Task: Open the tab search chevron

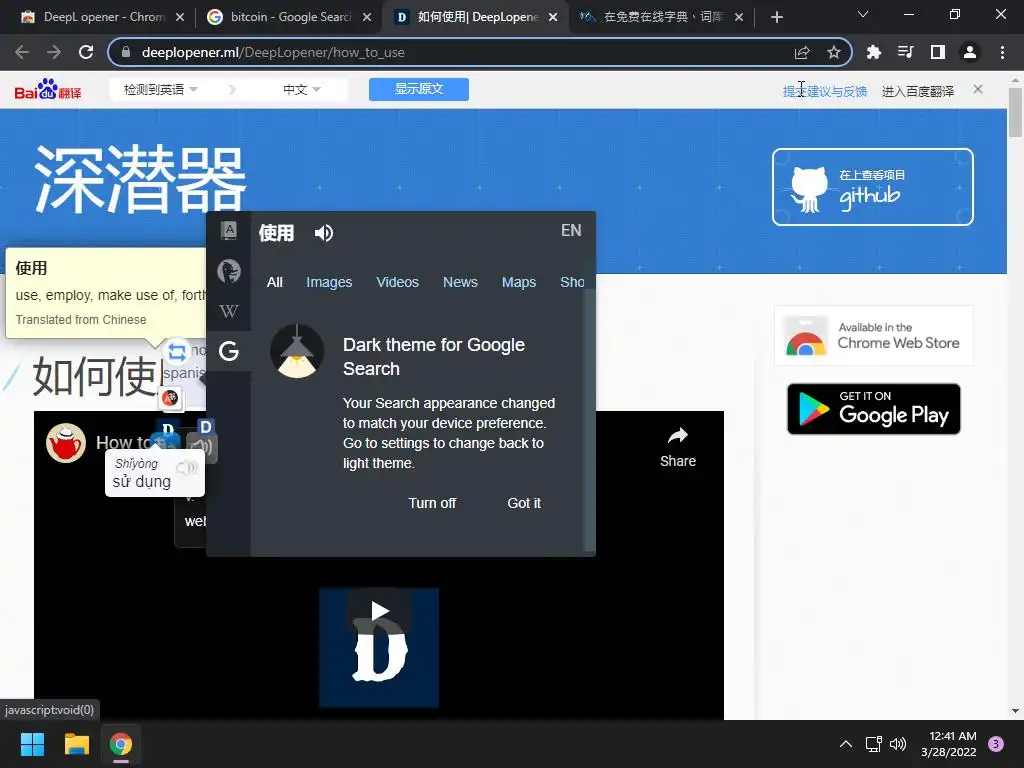Action: (863, 14)
